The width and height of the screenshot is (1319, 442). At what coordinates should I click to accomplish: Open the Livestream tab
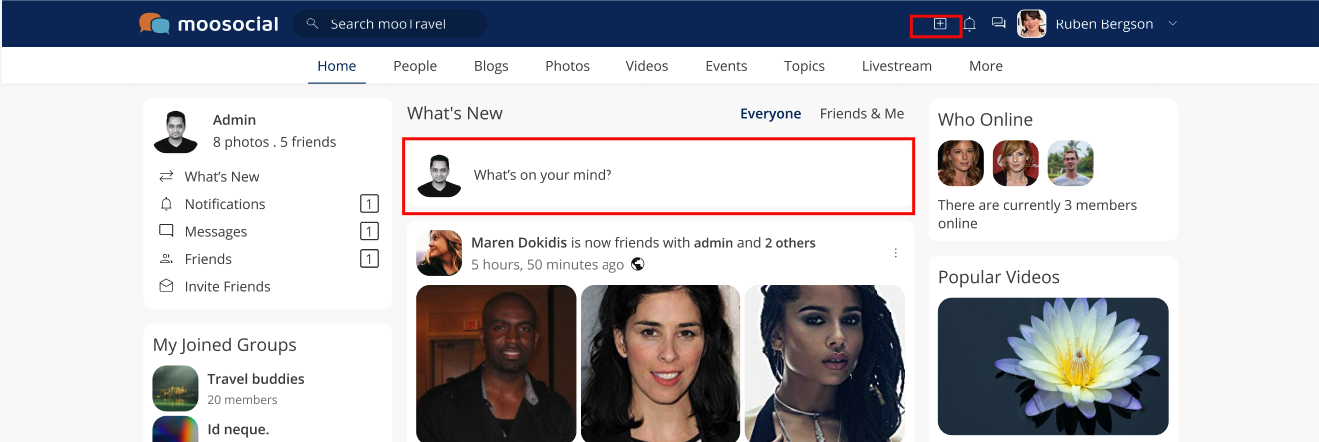[897, 66]
